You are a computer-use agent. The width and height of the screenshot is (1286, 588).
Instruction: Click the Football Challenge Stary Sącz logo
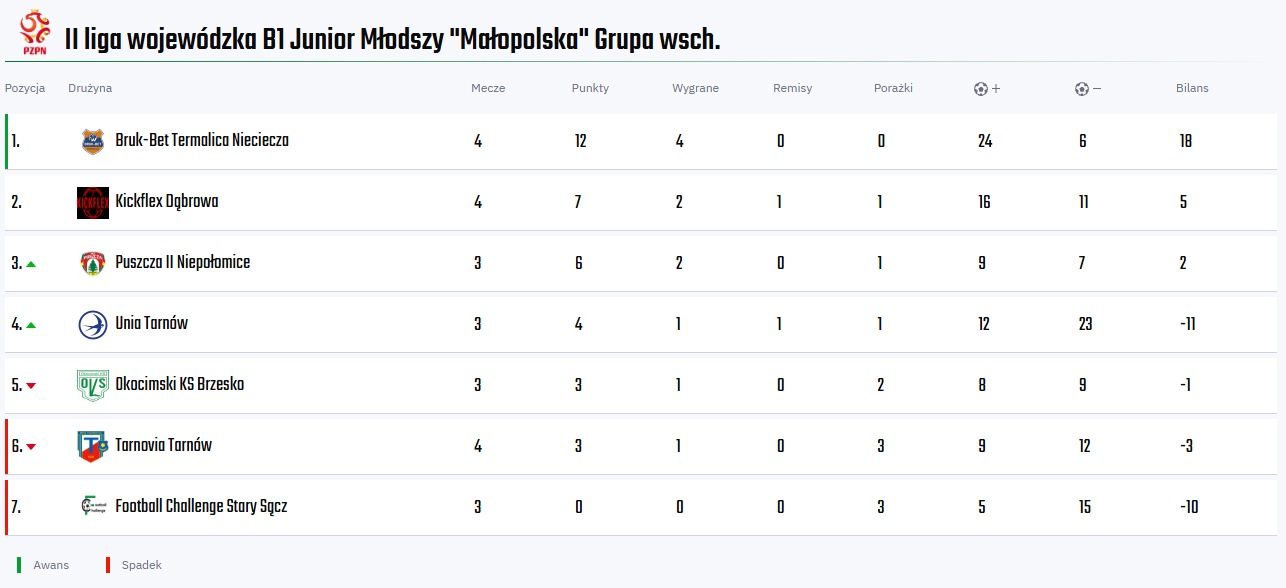[x=93, y=506]
